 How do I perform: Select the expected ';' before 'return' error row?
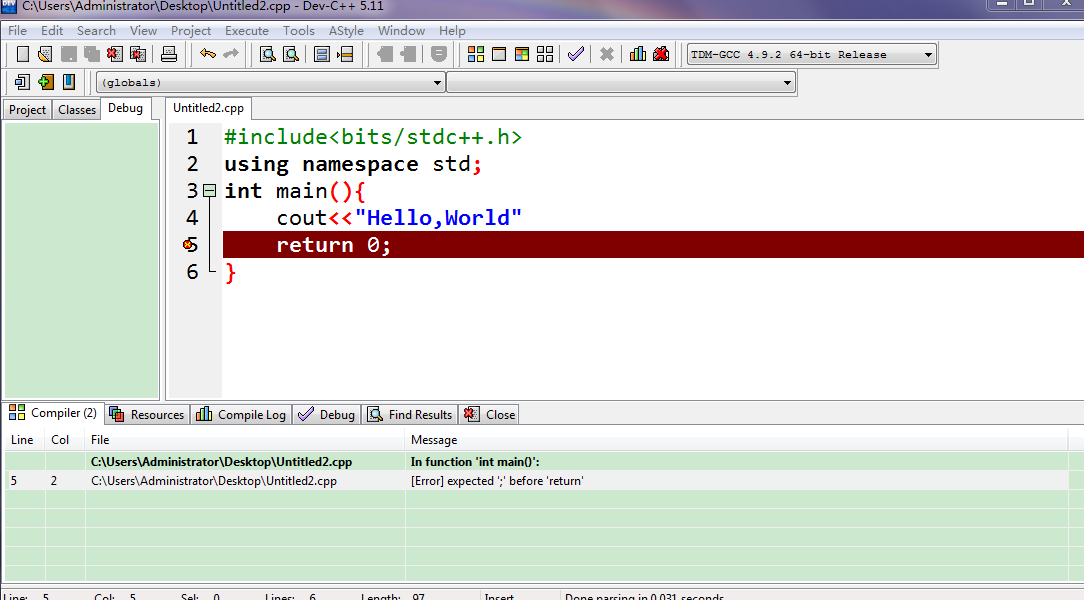click(497, 481)
